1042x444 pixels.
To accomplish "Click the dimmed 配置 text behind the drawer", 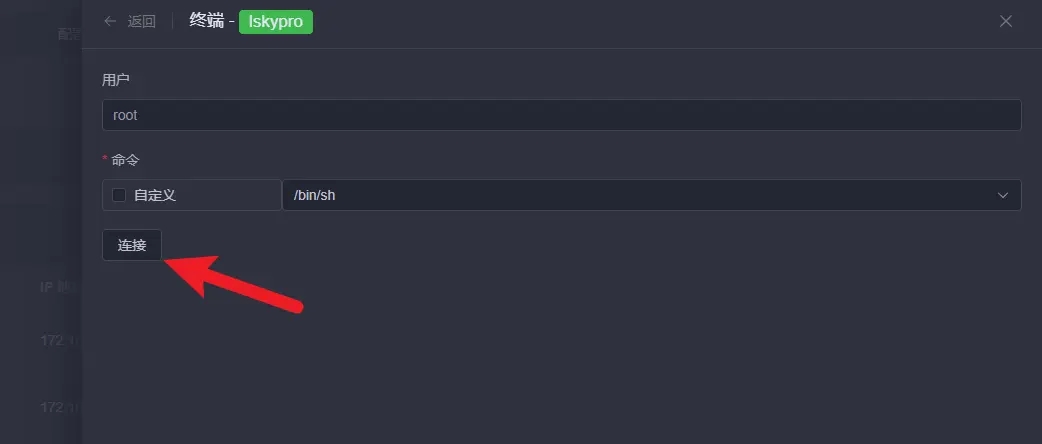I will [x=69, y=35].
